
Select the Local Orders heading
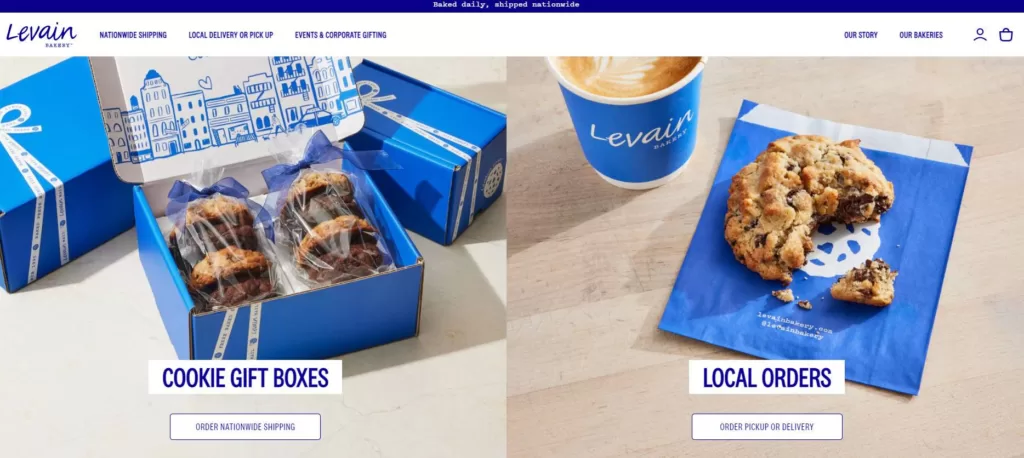[767, 377]
